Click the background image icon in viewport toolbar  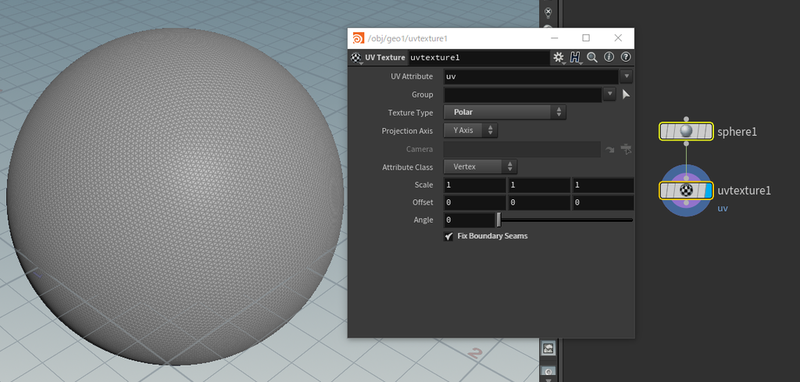[548, 348]
